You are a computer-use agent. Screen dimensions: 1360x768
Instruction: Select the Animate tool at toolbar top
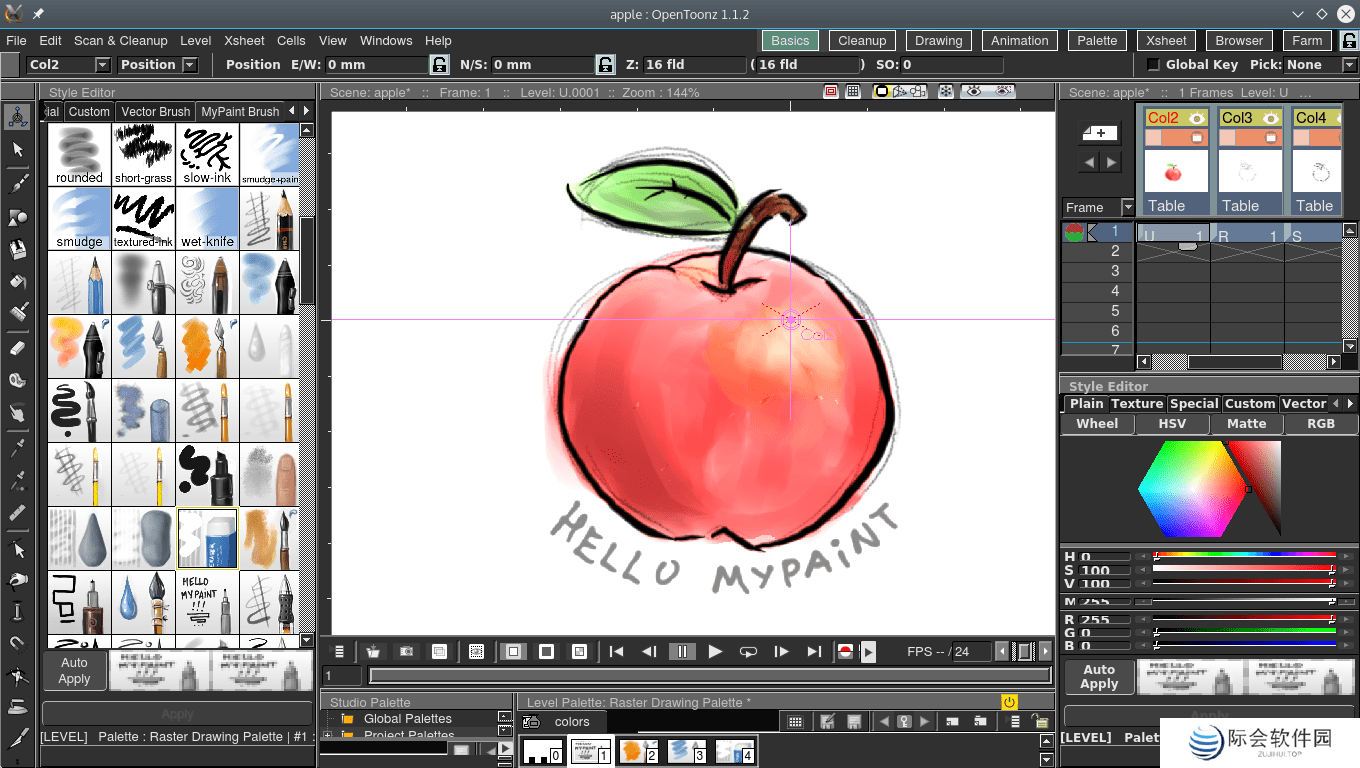tap(16, 116)
